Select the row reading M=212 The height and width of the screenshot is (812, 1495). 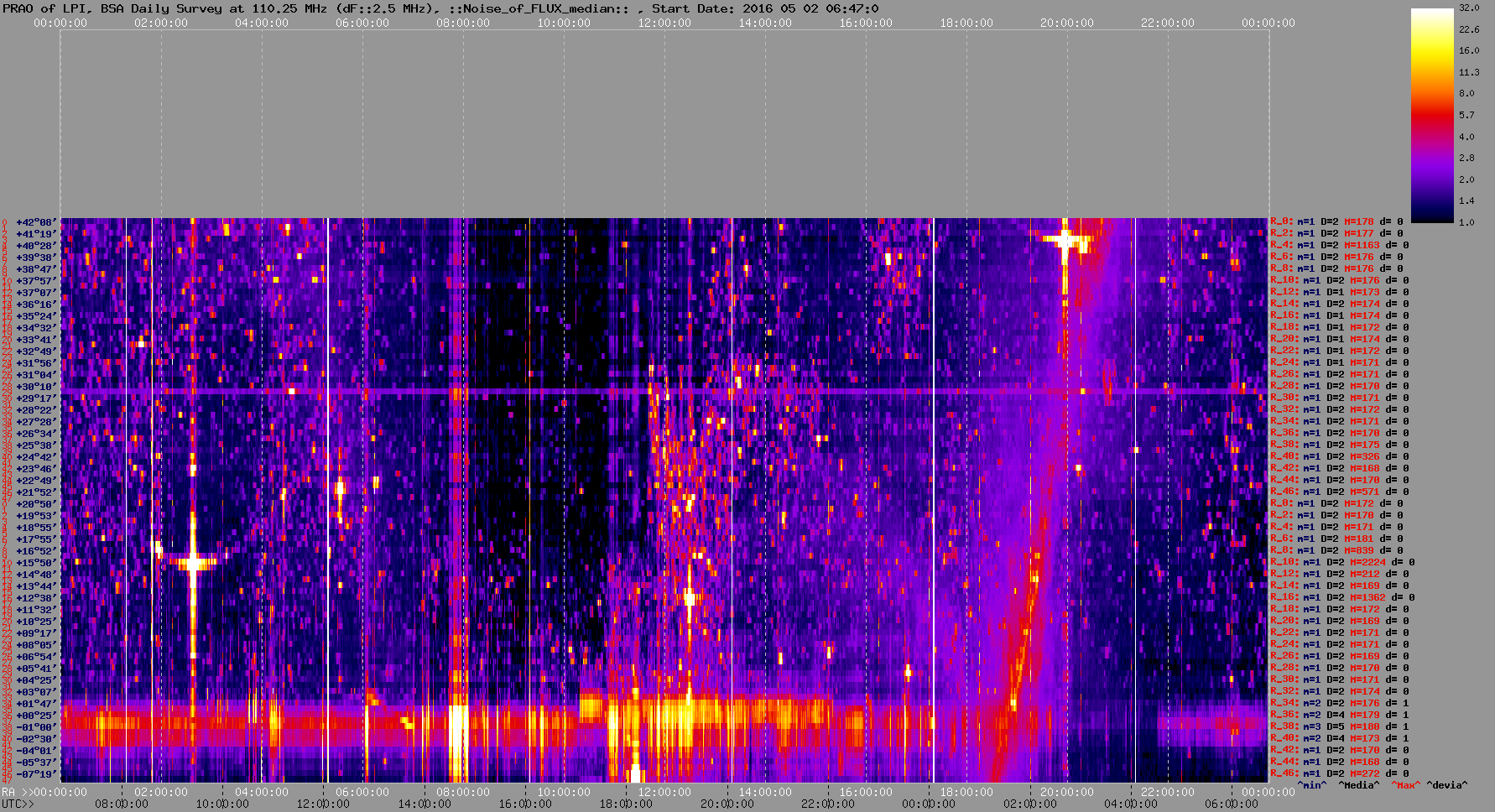coord(1340,575)
